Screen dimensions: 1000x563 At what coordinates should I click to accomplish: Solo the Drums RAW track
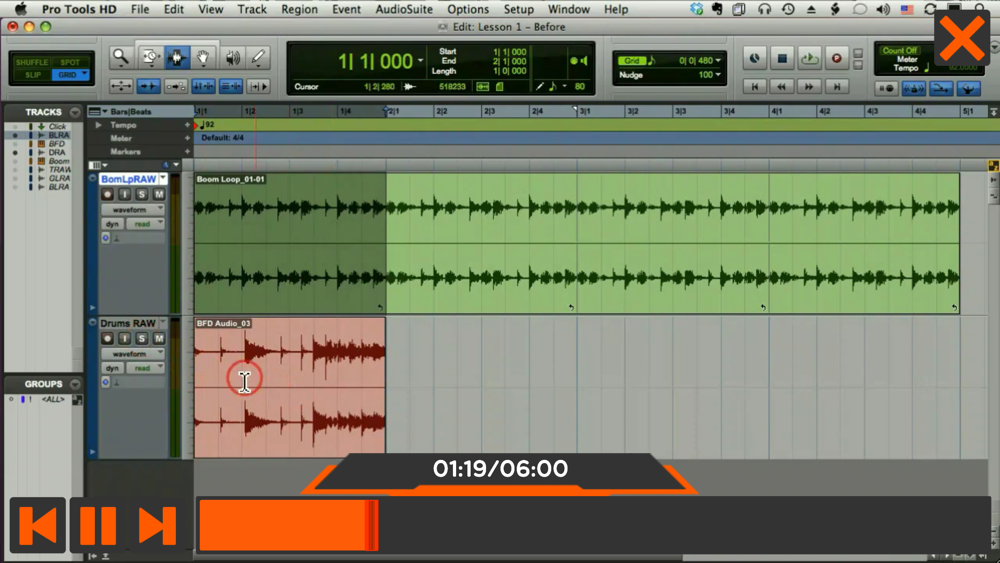pyautogui.click(x=142, y=339)
